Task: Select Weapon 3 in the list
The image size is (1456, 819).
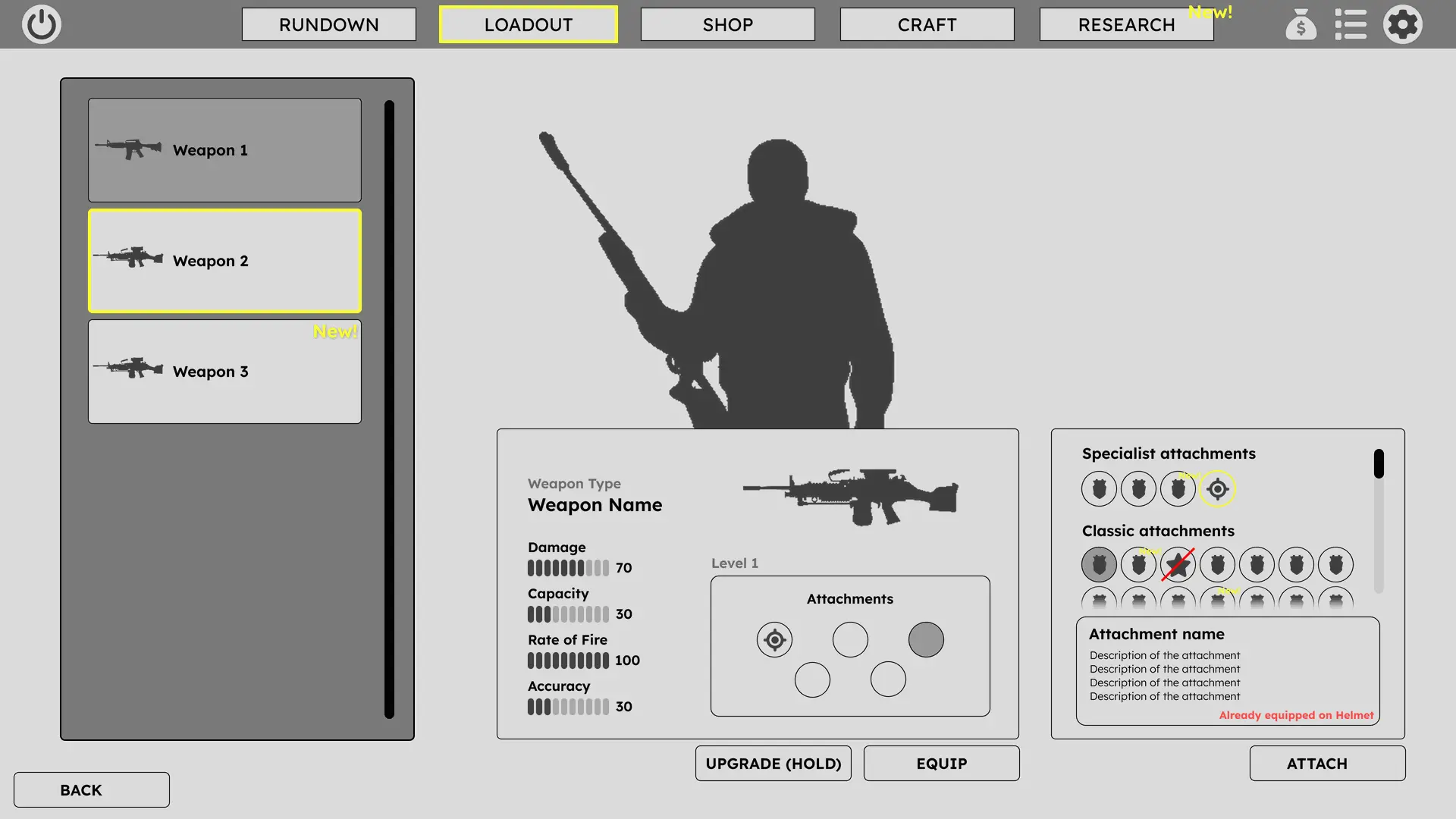Action: [224, 372]
